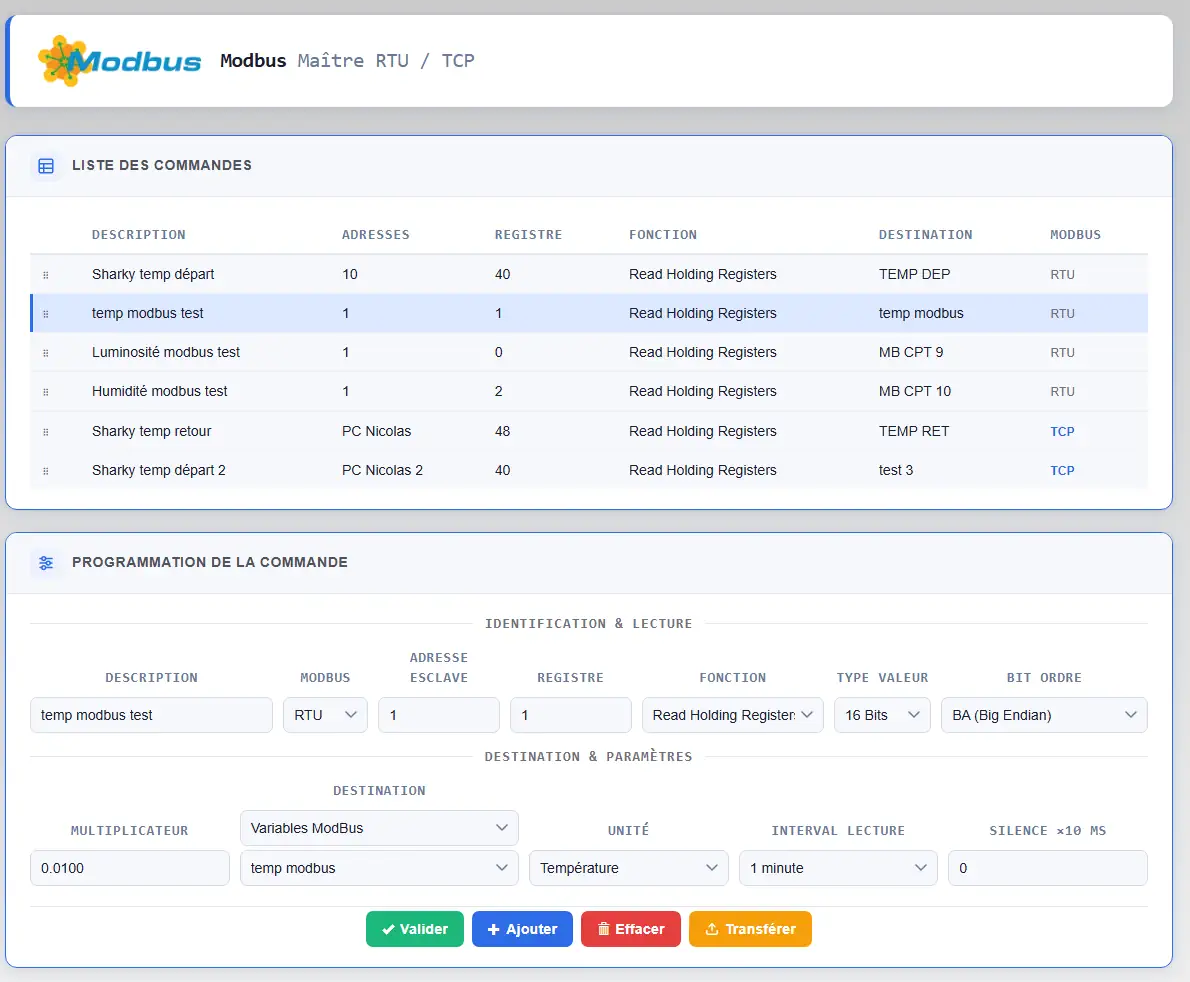Click the command programming sliders icon
The image size is (1190, 982).
46,562
